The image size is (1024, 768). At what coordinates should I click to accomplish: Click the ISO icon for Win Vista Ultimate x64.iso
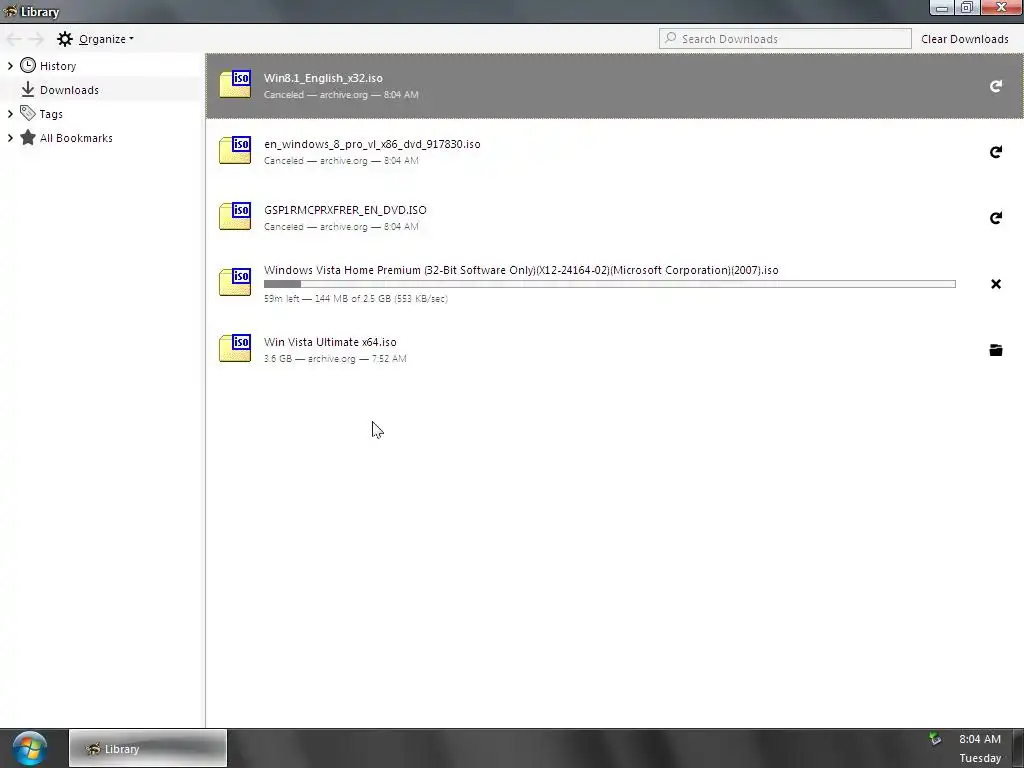point(235,349)
